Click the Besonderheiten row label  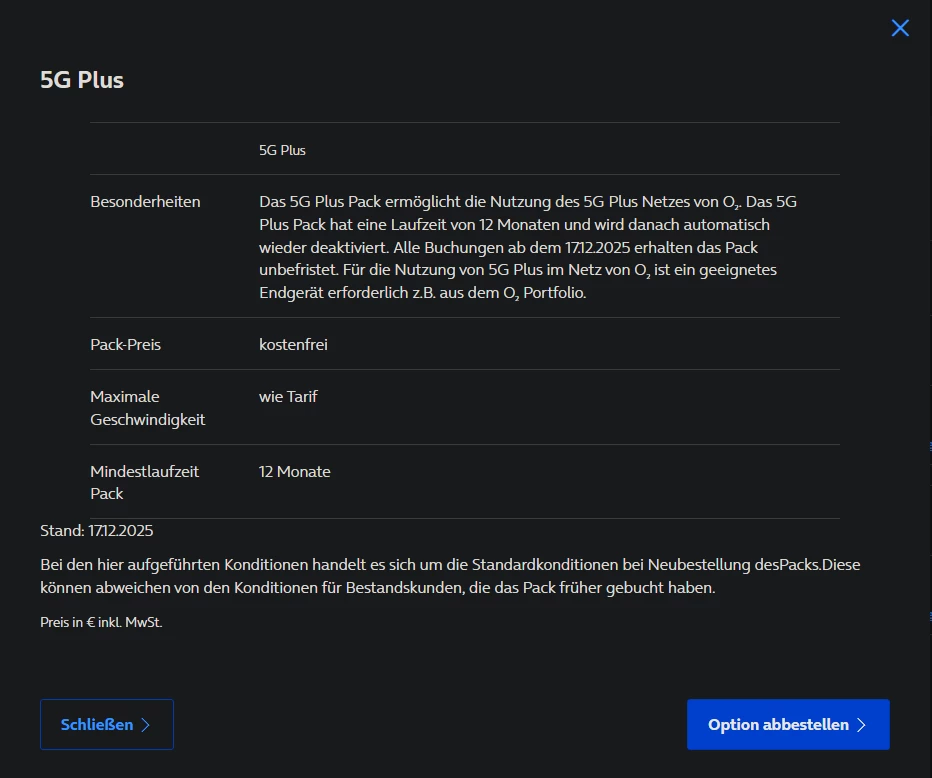pos(145,202)
